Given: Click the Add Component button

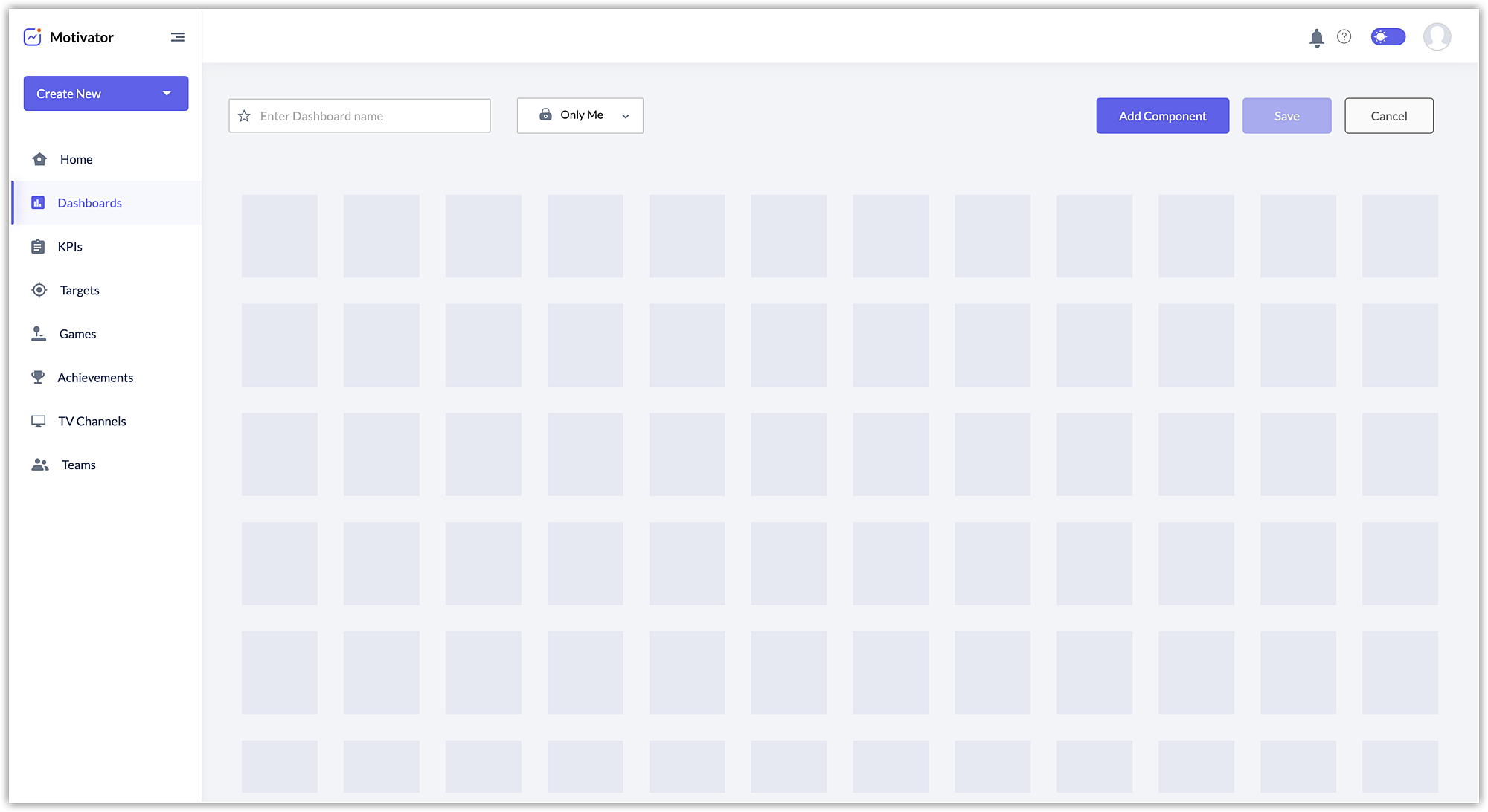Looking at the screenshot, I should [1162, 116].
